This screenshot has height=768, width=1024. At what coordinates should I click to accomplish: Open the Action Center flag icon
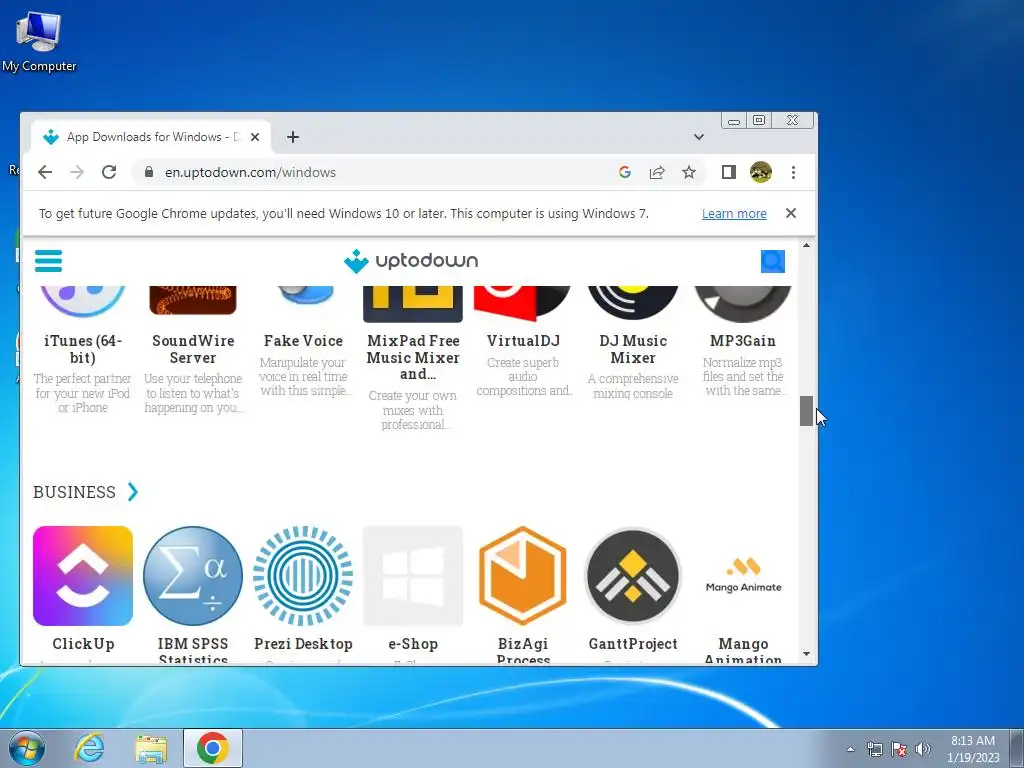899,749
